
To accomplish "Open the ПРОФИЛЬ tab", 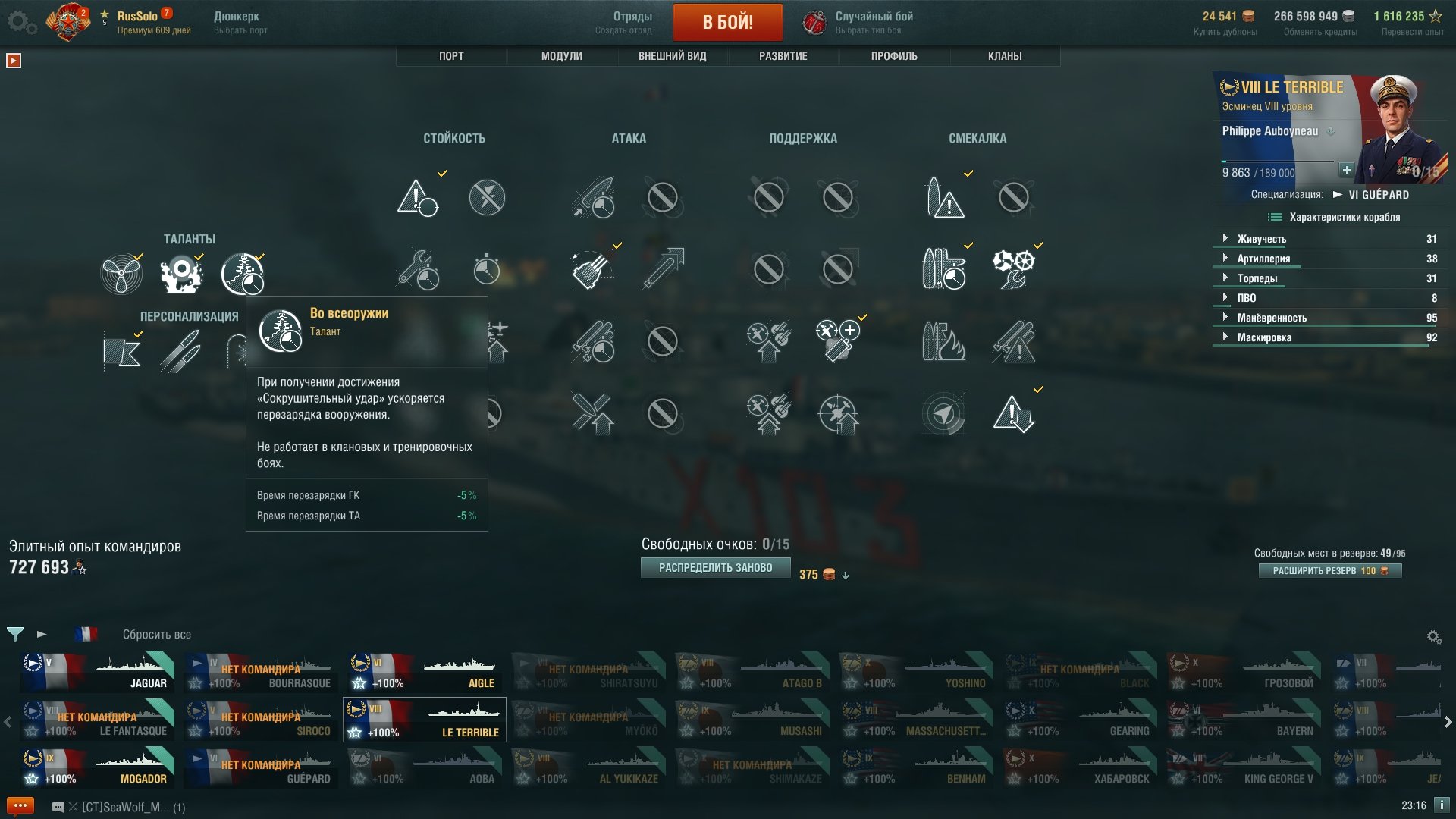I will [x=894, y=56].
